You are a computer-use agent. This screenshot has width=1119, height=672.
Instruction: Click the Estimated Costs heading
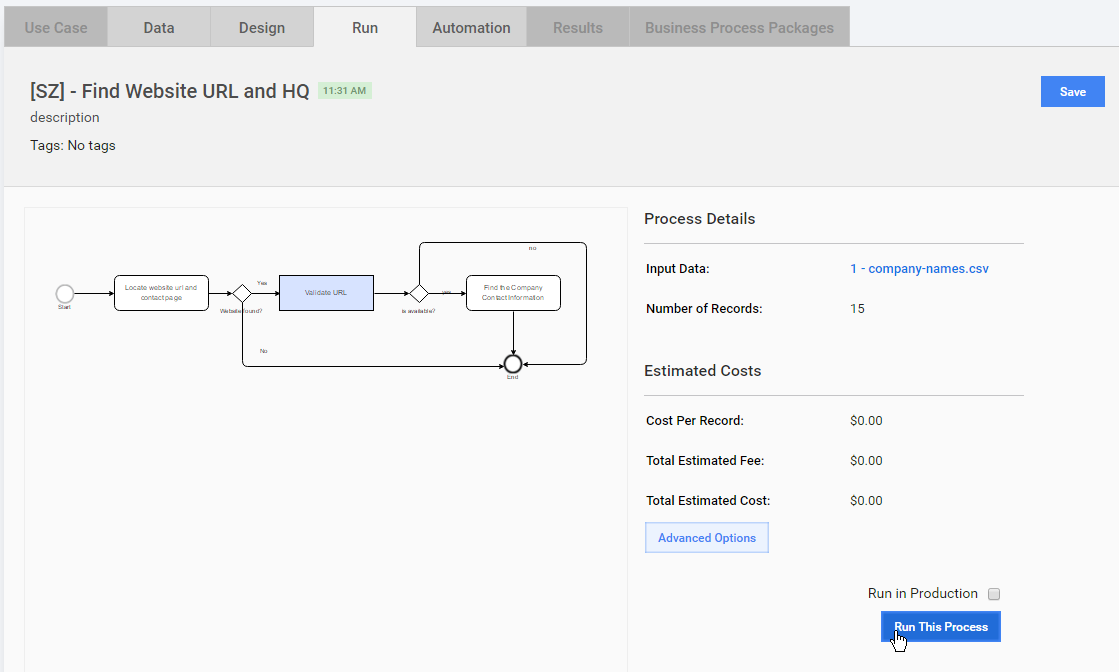point(702,371)
